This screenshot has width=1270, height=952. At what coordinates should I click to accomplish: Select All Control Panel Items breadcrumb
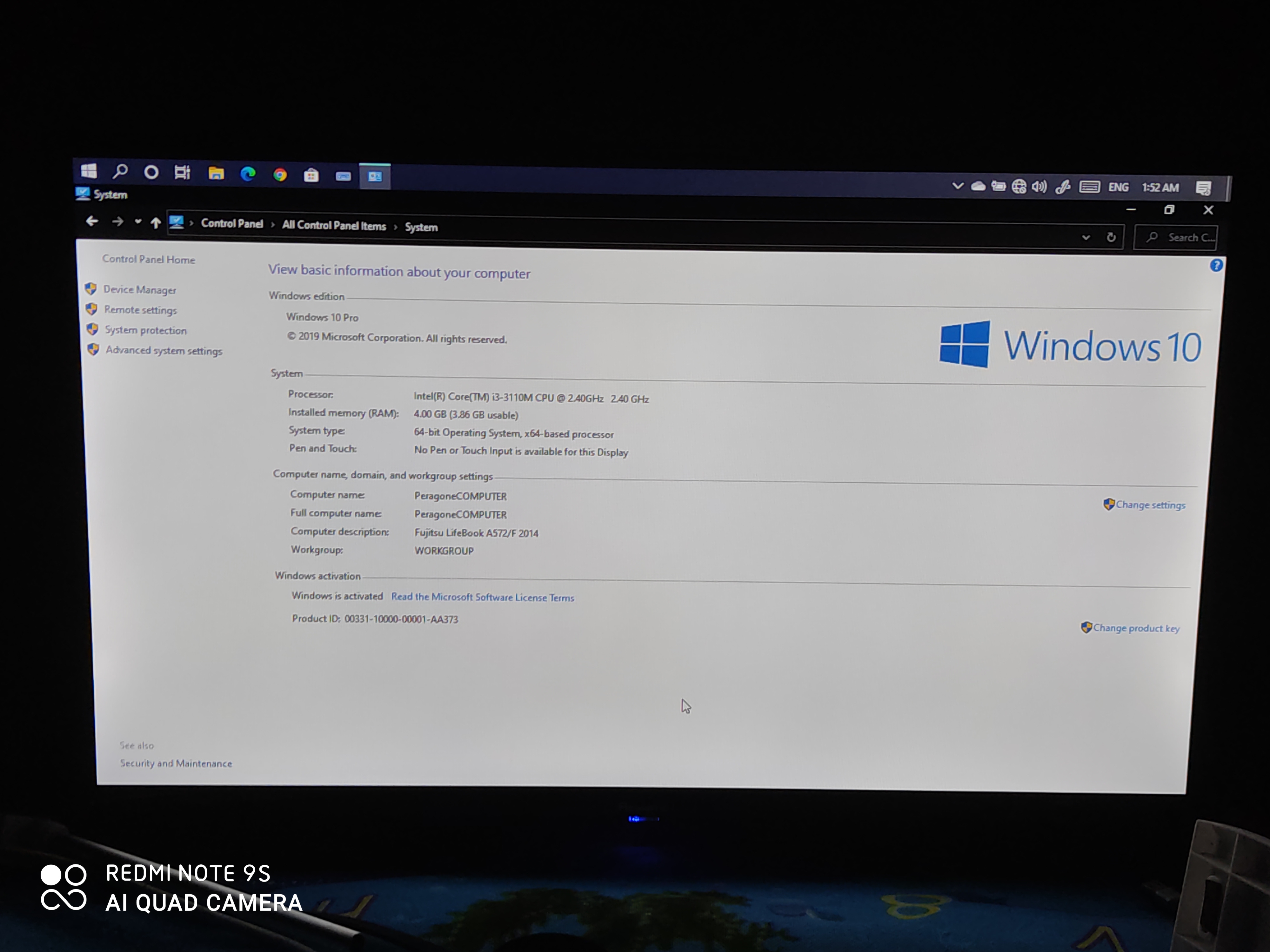click(x=334, y=226)
